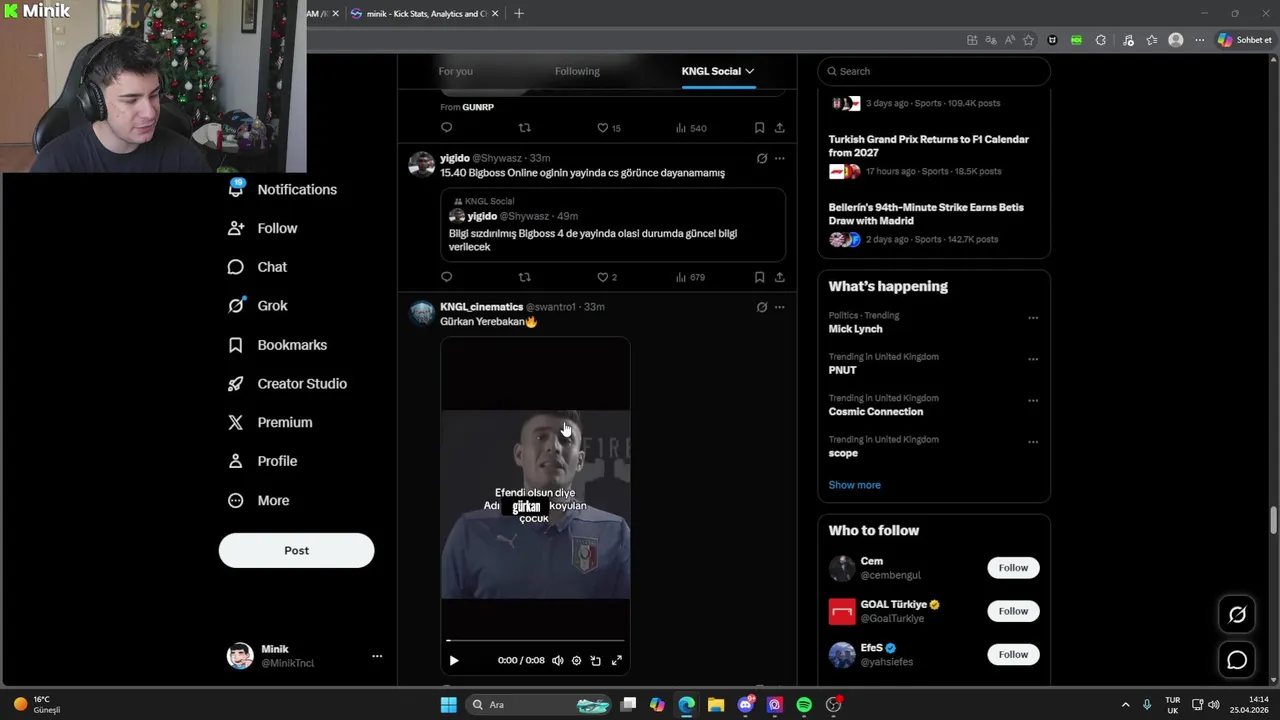Follow GOAL Türkiye
Image resolution: width=1280 pixels, height=720 pixels.
point(1013,611)
